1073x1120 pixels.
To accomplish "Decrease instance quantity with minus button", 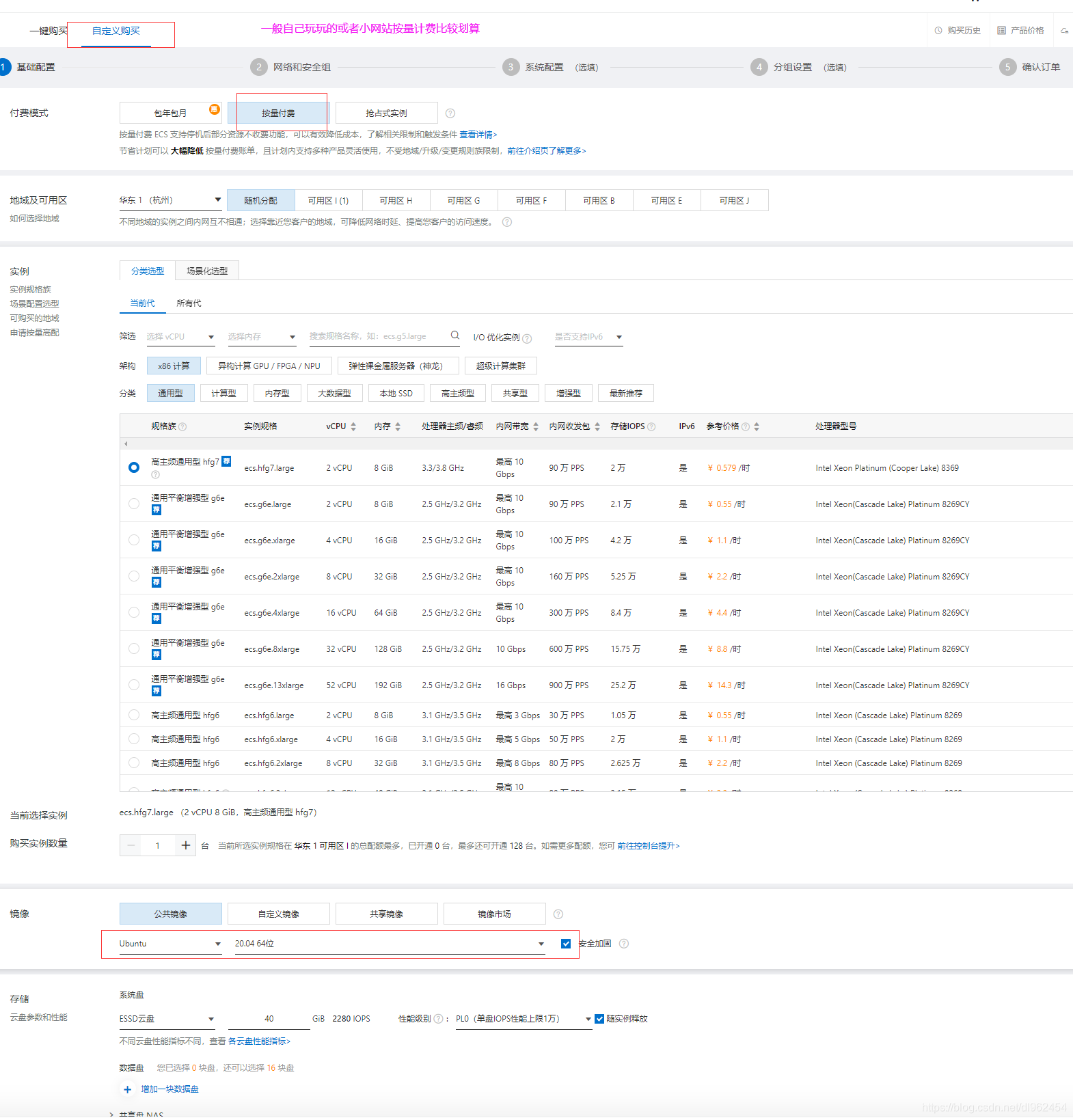I will click(131, 846).
